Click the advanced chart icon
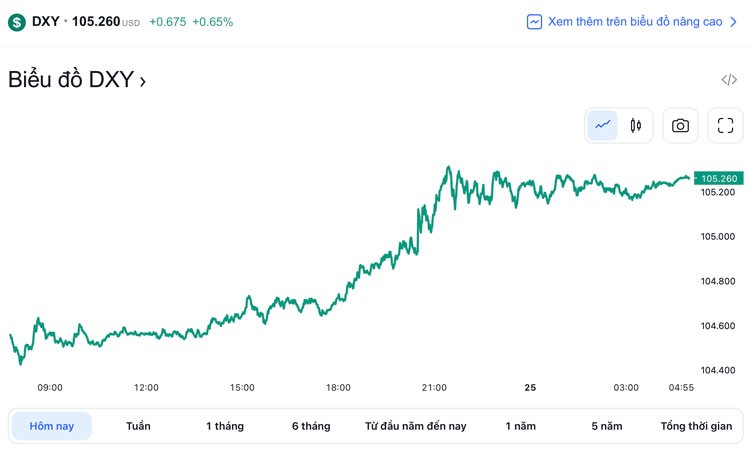This screenshot has width=750, height=450. click(x=535, y=21)
